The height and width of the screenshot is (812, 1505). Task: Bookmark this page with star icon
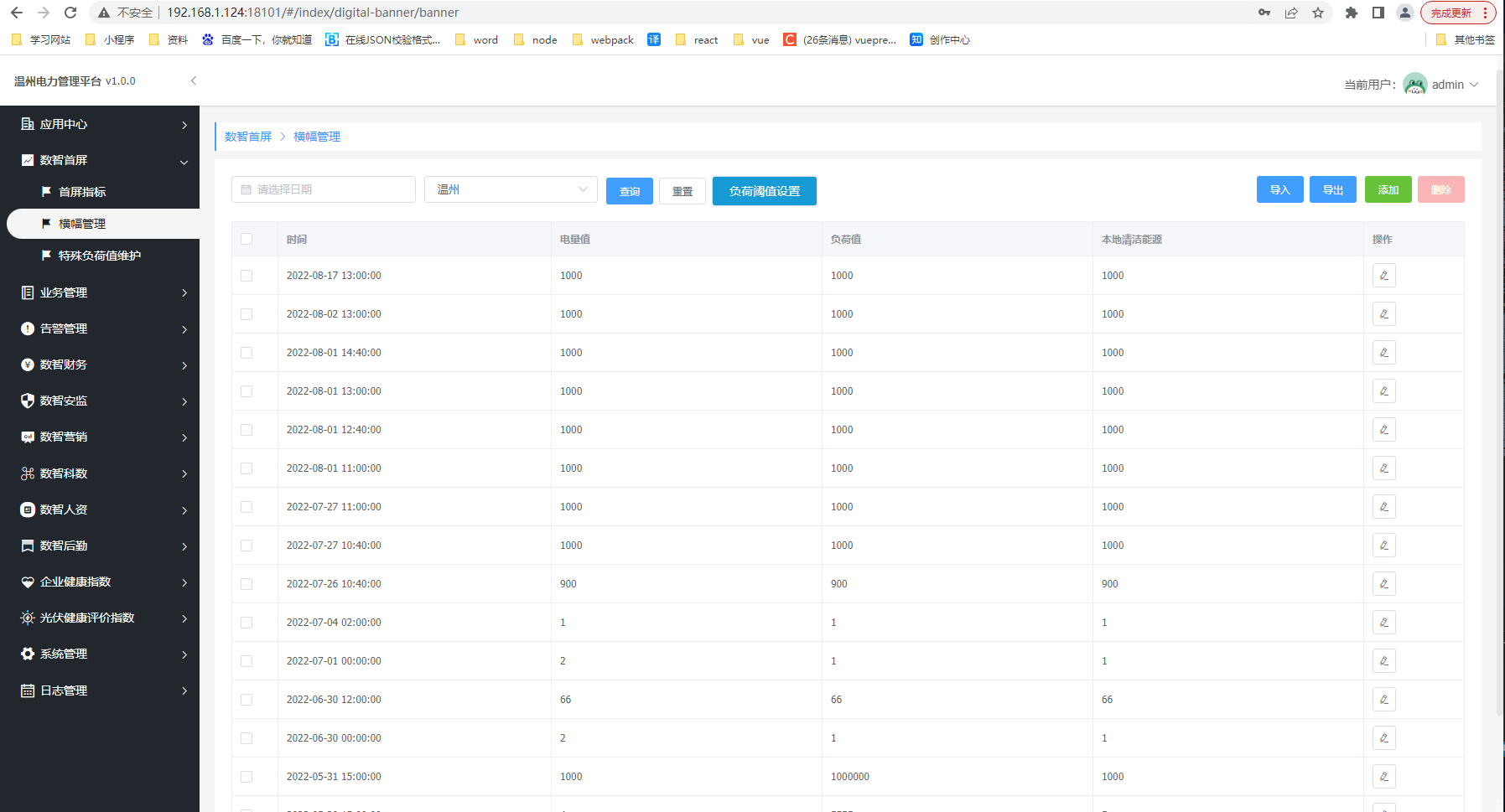tap(1318, 13)
